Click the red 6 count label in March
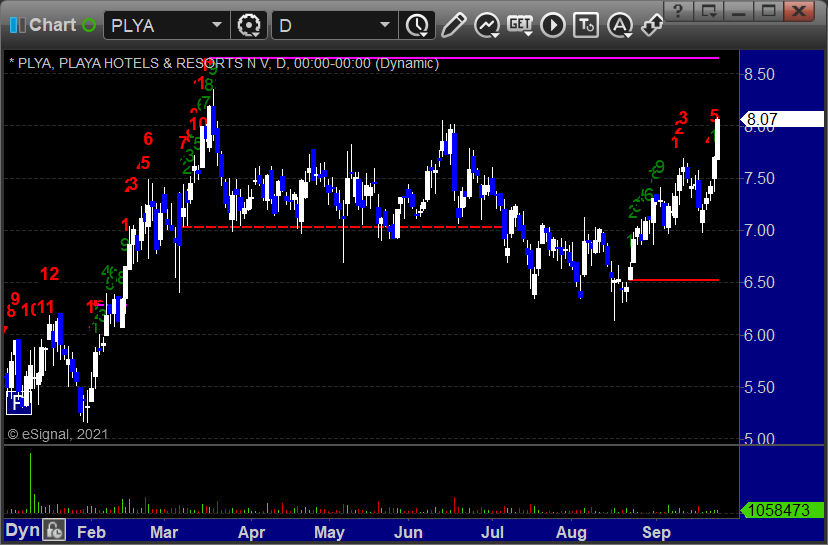The width and height of the screenshot is (828, 545). [x=148, y=139]
